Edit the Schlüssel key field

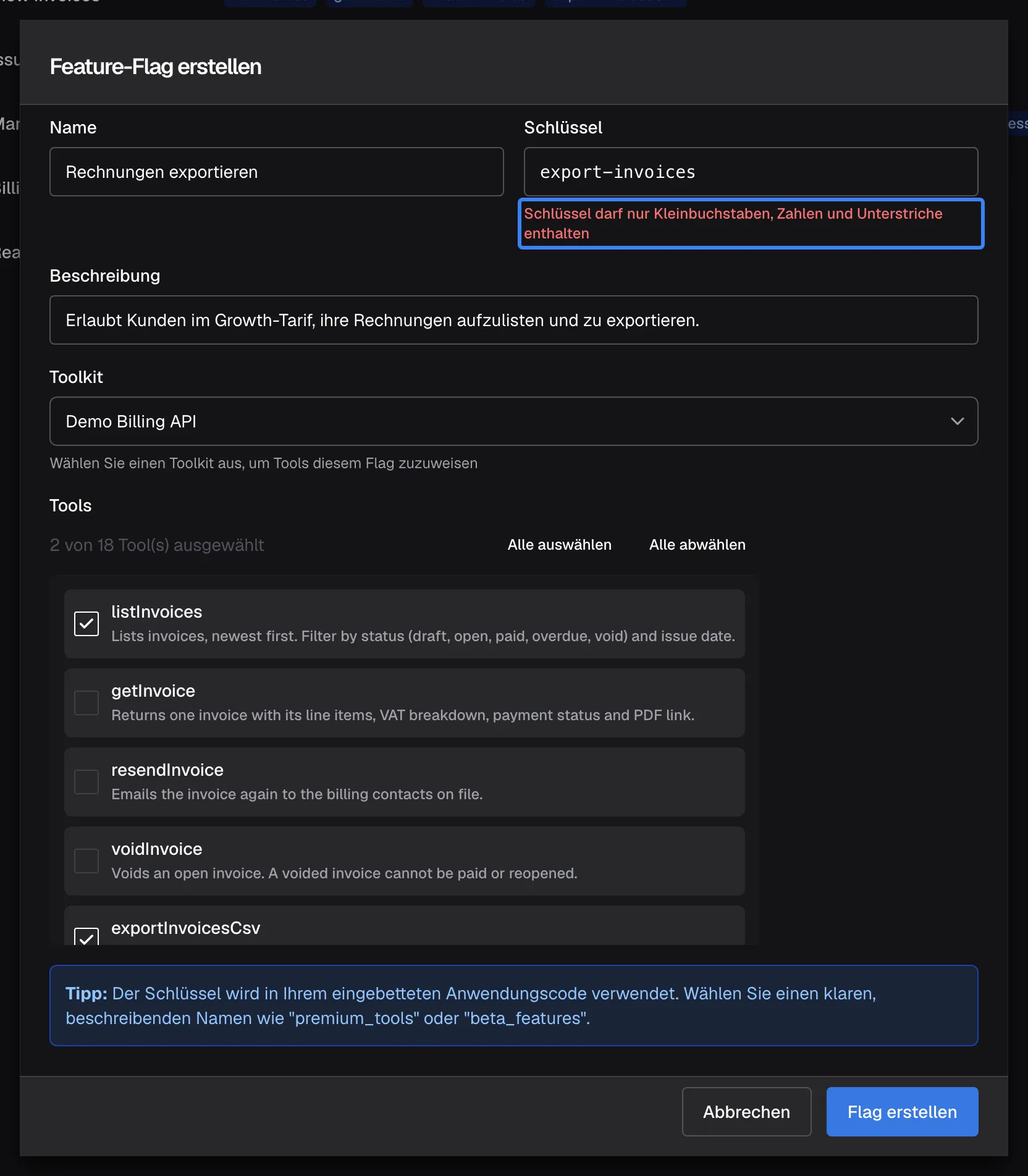(x=751, y=172)
